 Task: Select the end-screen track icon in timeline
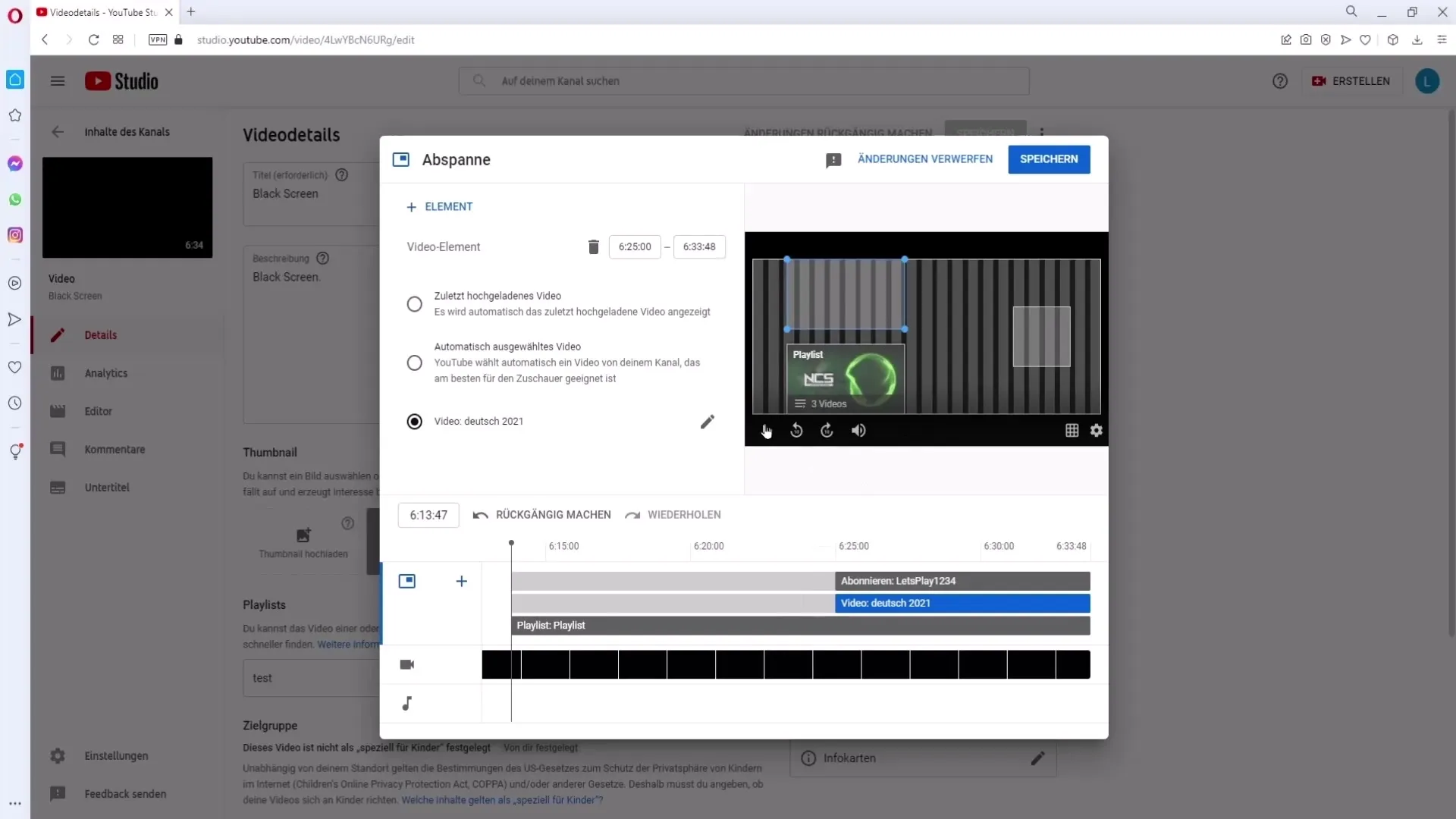(x=407, y=582)
